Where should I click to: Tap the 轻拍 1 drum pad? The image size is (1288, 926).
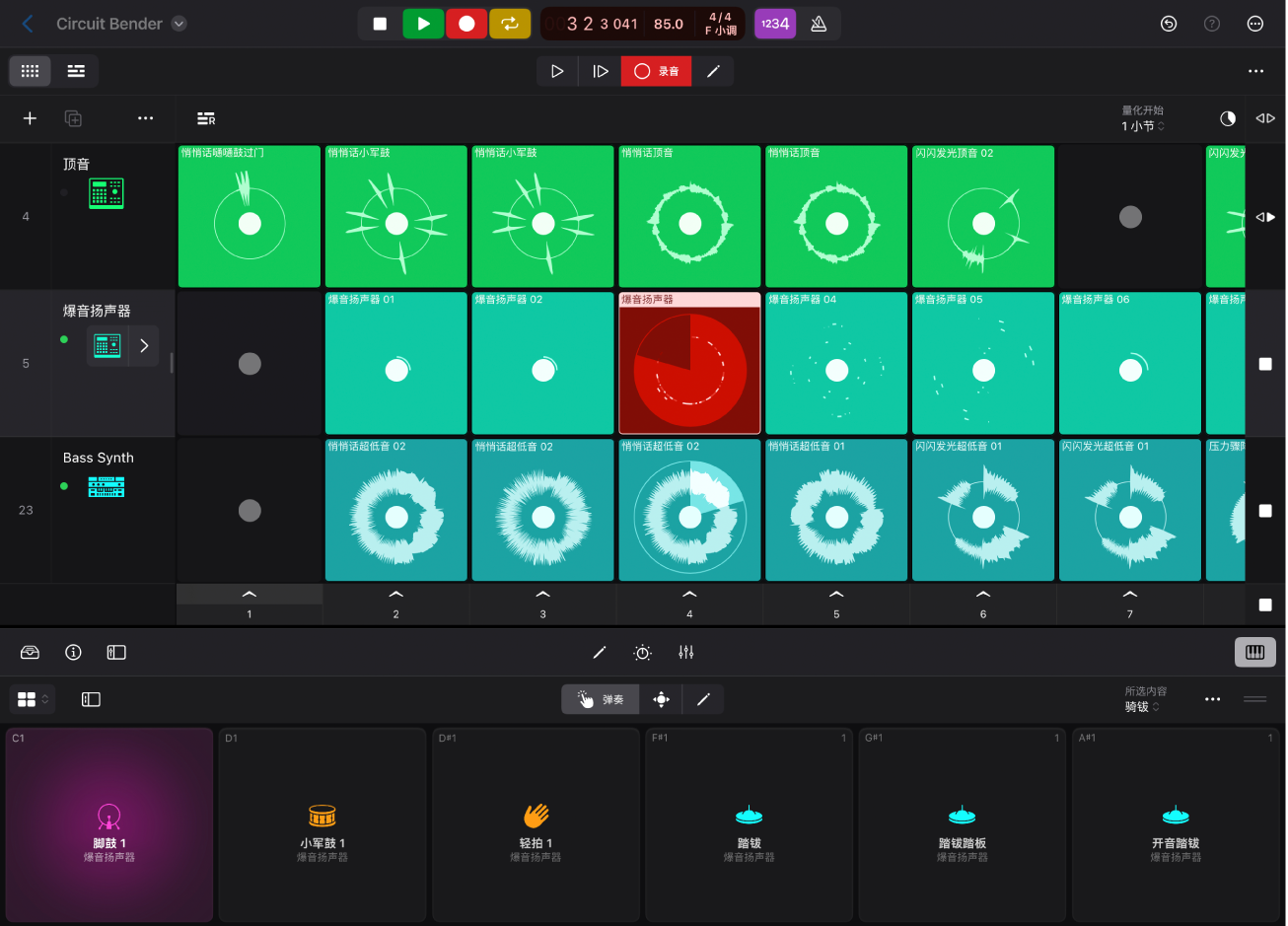[536, 825]
